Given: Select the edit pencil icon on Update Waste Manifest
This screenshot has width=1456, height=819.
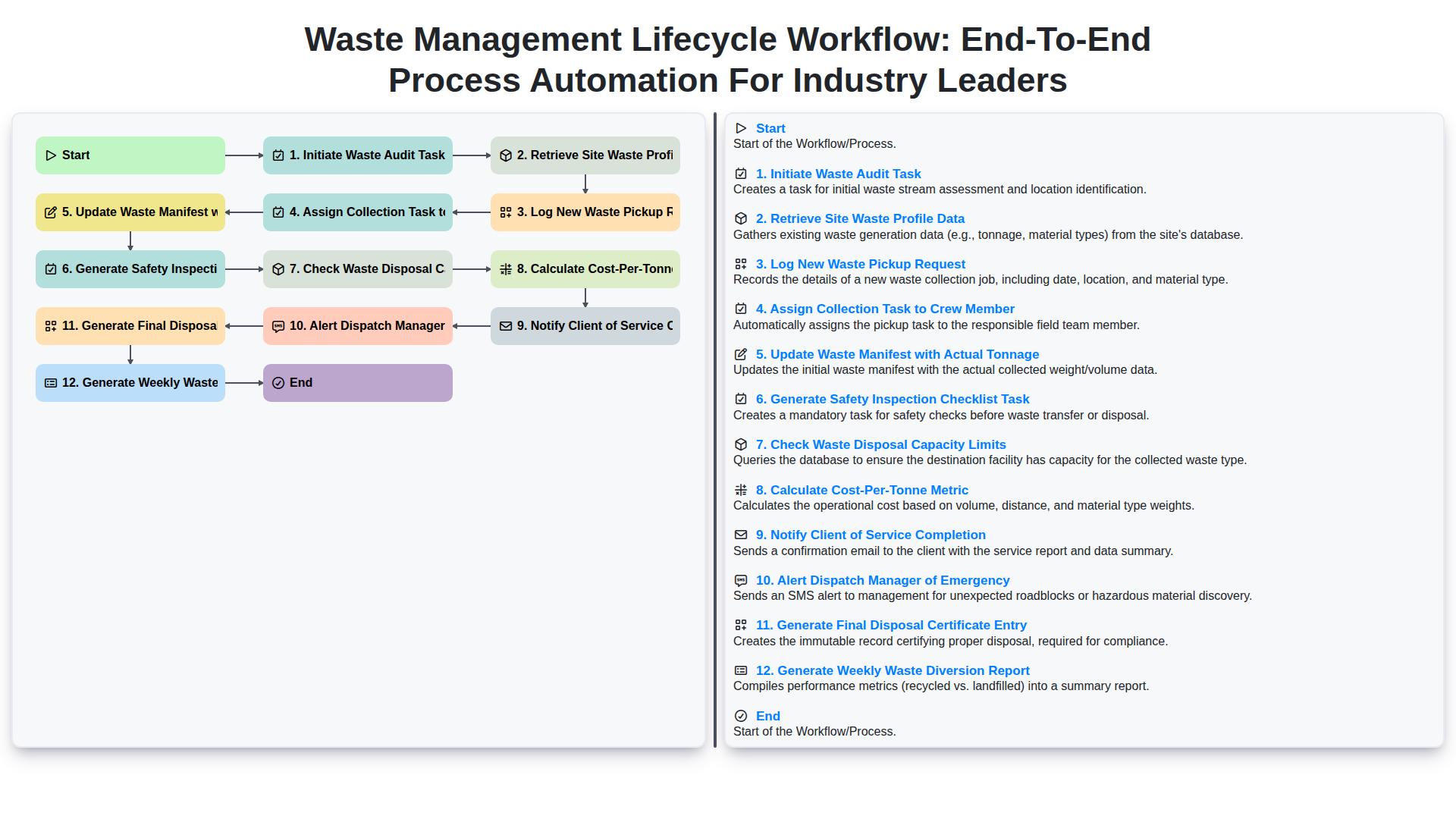Looking at the screenshot, I should tap(51, 212).
